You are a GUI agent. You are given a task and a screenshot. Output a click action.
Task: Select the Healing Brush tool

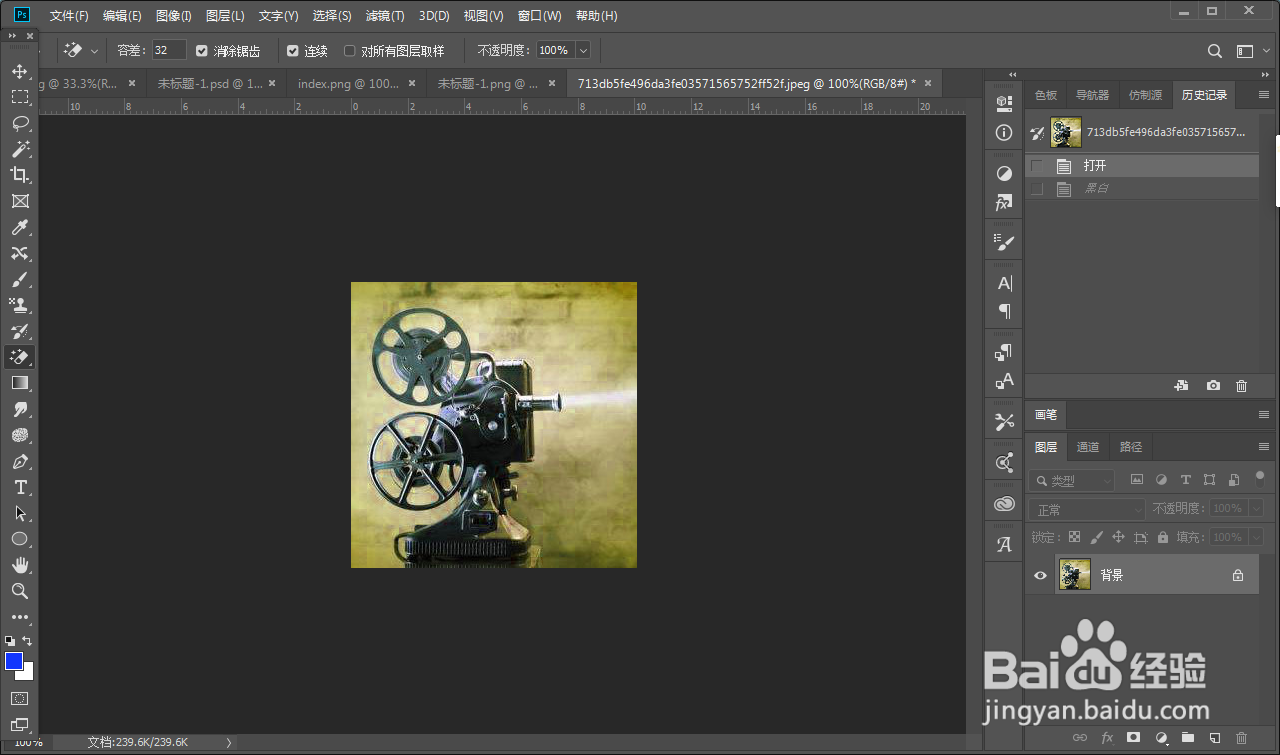pyautogui.click(x=19, y=253)
